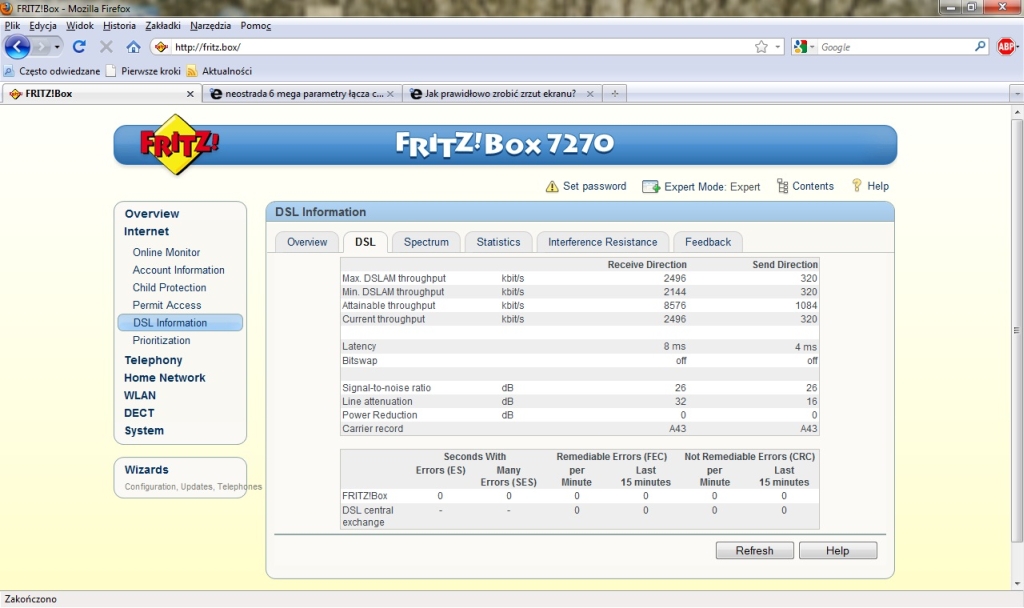Open the Contents sitemap link

coord(805,186)
